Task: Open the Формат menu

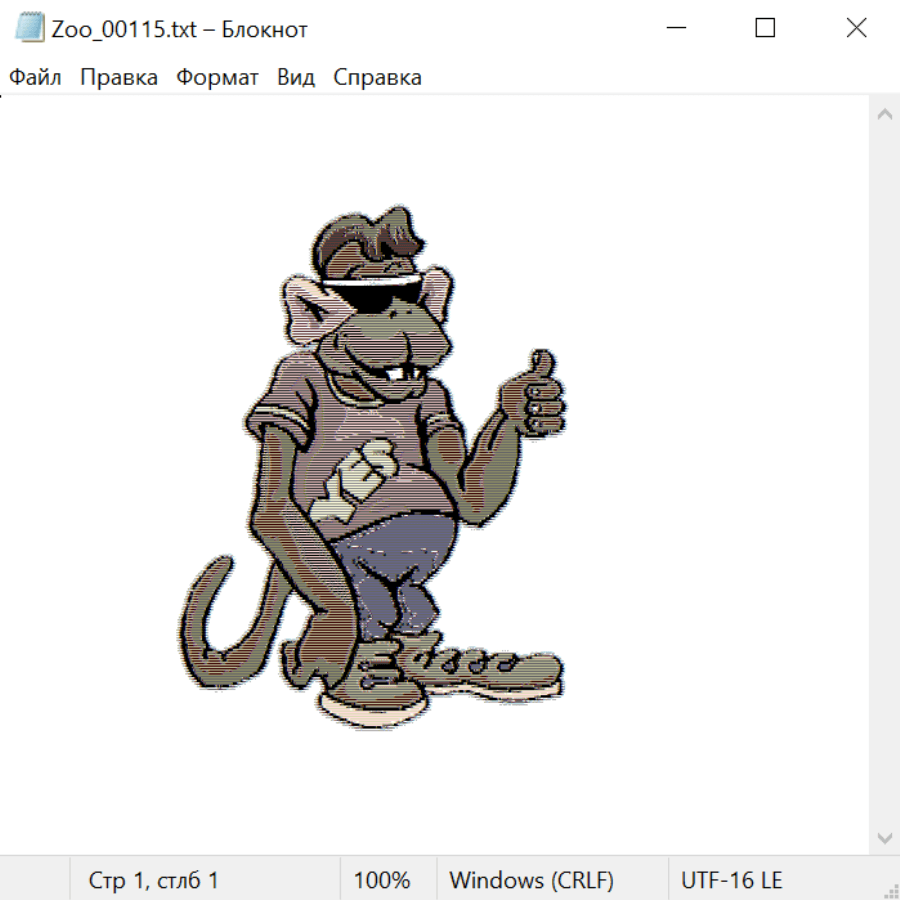Action: 217,78
